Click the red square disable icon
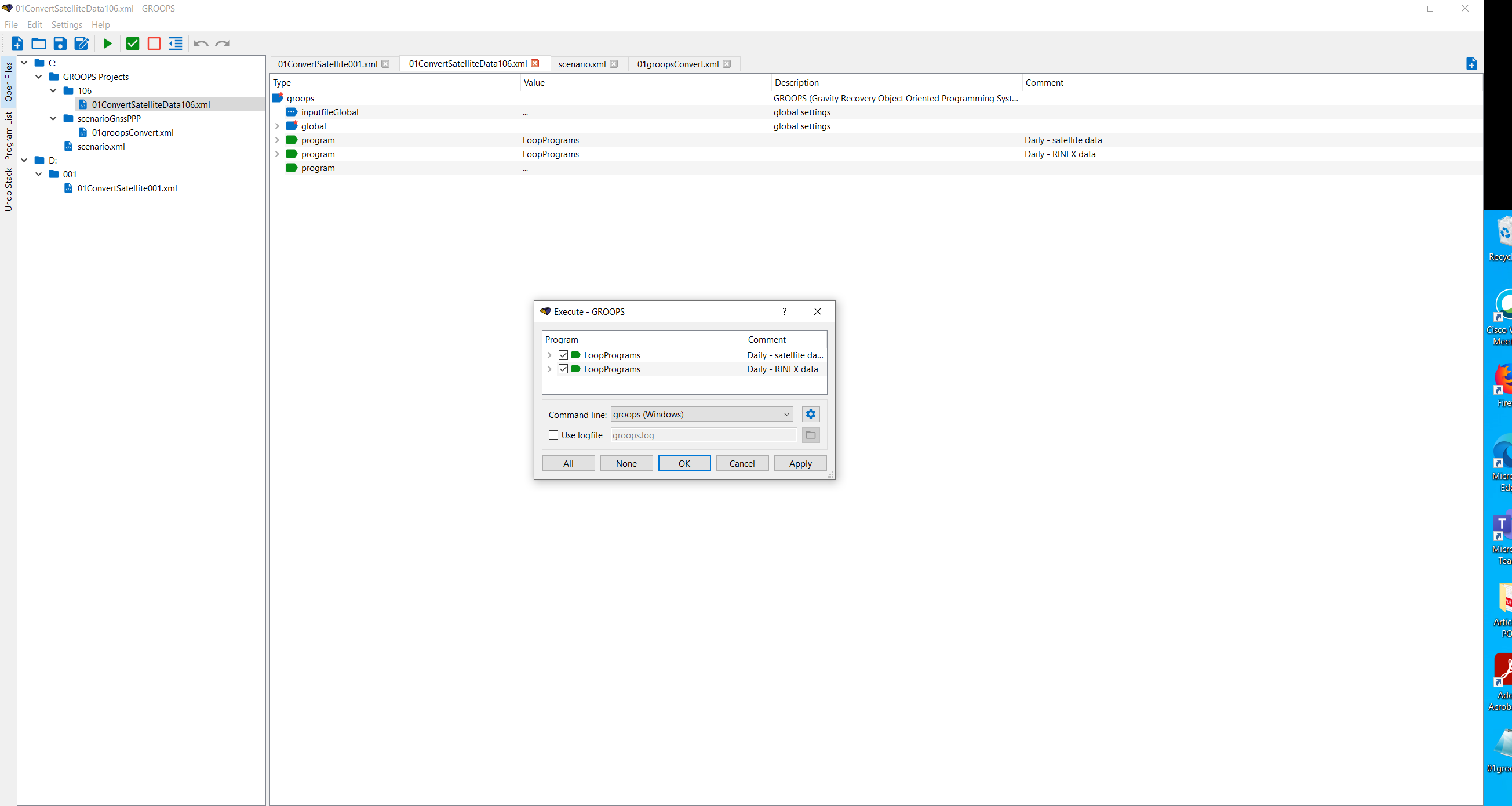The image size is (1512, 806). [154, 43]
